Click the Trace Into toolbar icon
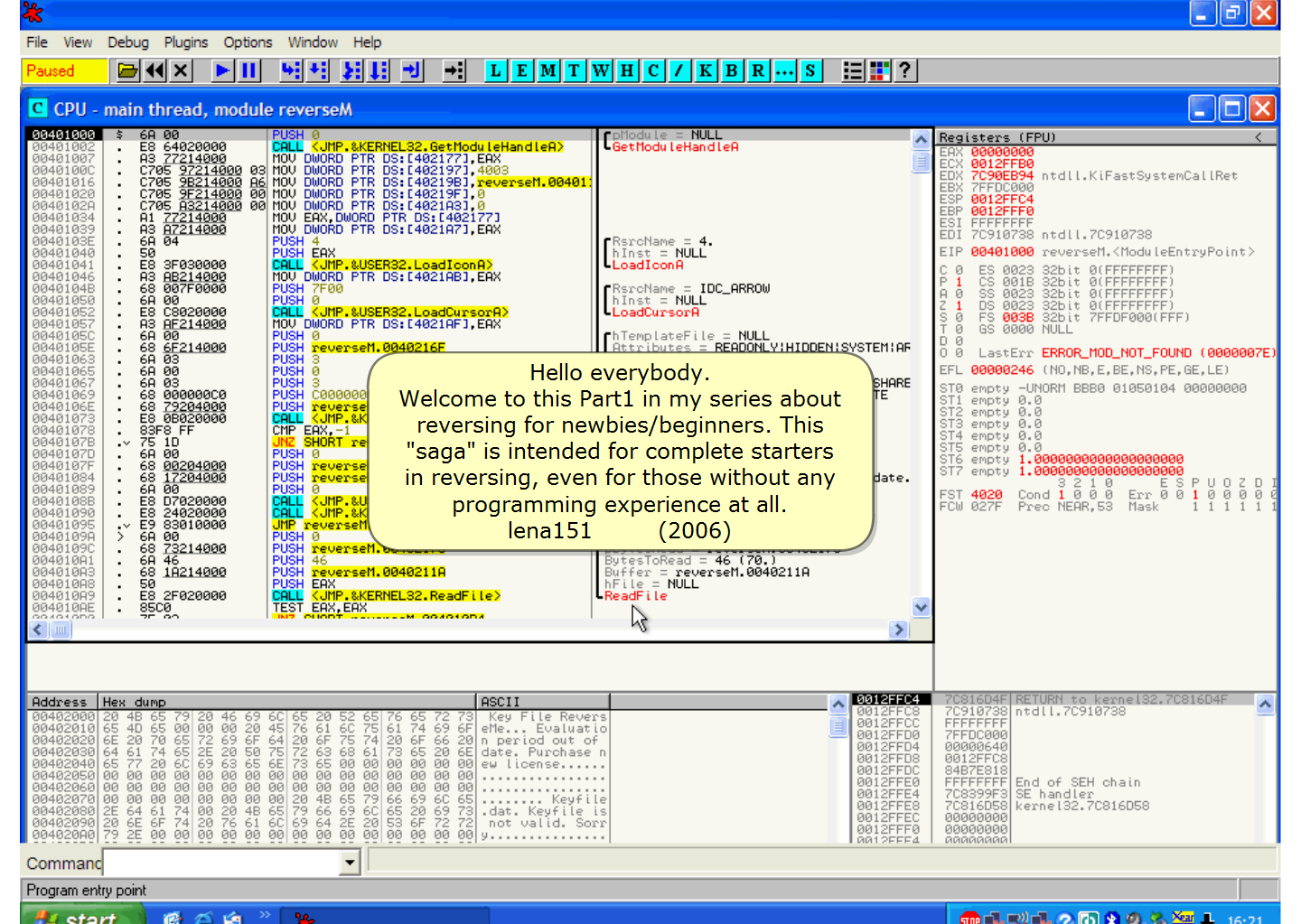This screenshot has width=1301, height=924. click(351, 70)
